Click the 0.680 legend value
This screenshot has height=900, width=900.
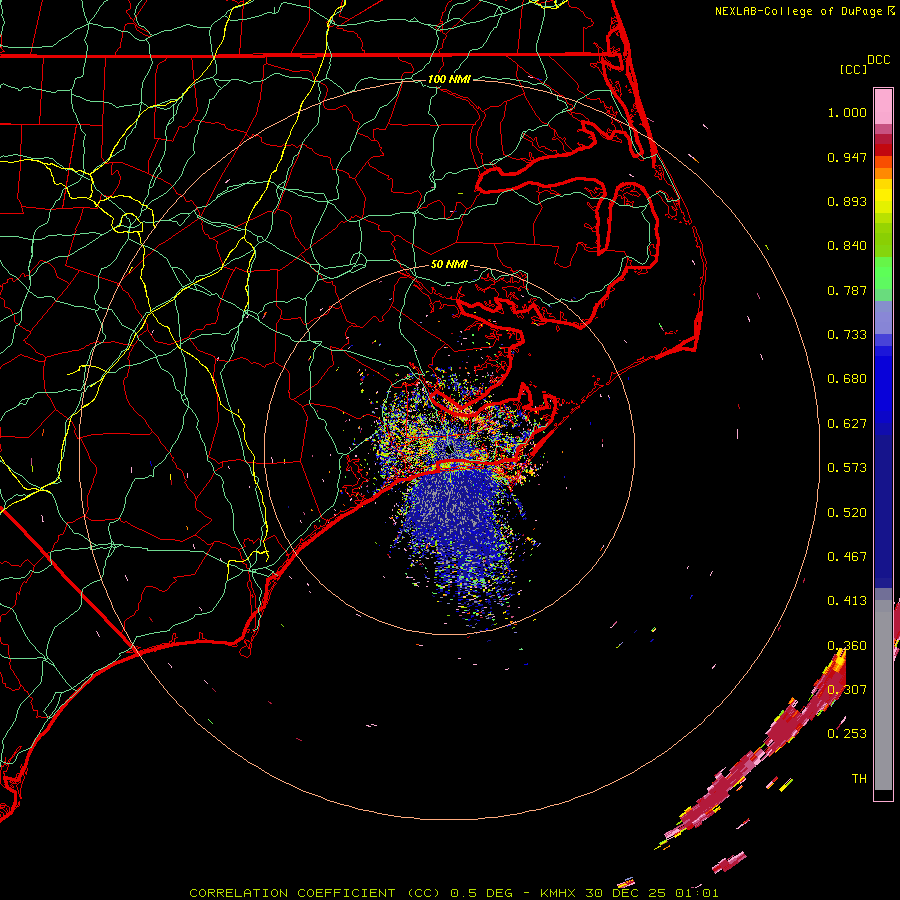(847, 379)
